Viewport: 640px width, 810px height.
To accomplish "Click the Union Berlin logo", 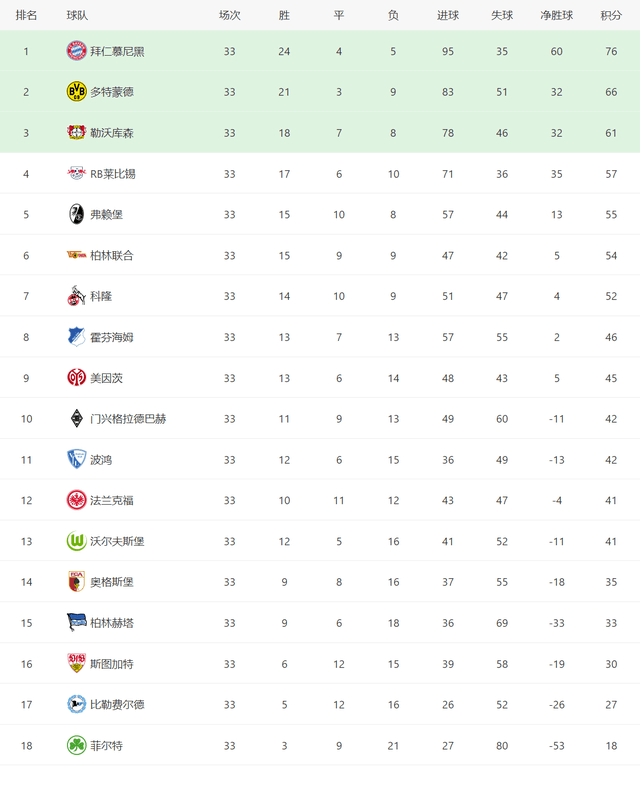I will pos(76,255).
